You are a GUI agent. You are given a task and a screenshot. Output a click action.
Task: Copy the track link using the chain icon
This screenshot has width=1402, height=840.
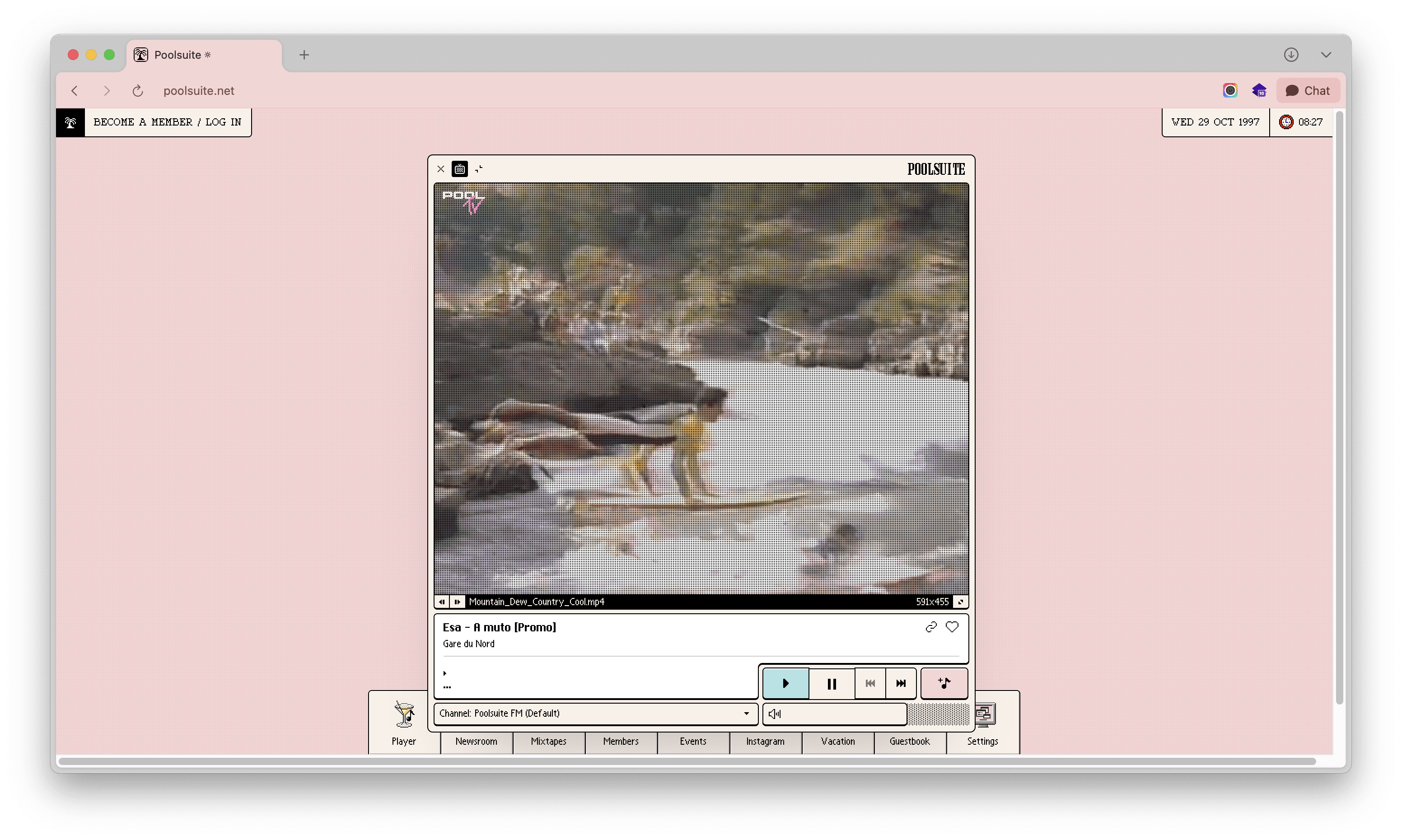[930, 626]
